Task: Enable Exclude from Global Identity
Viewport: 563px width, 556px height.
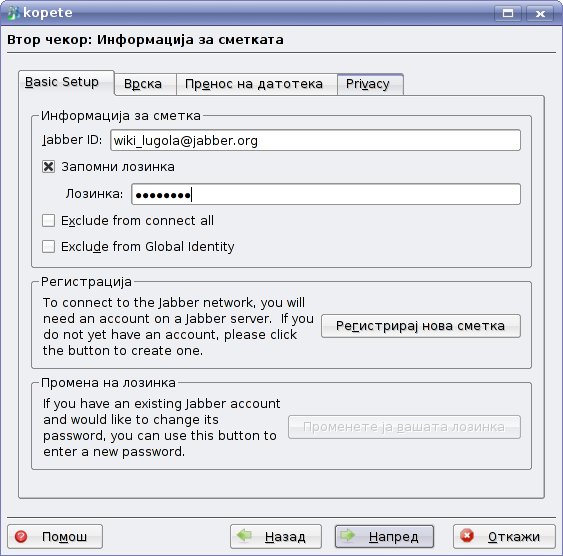Action: point(48,247)
